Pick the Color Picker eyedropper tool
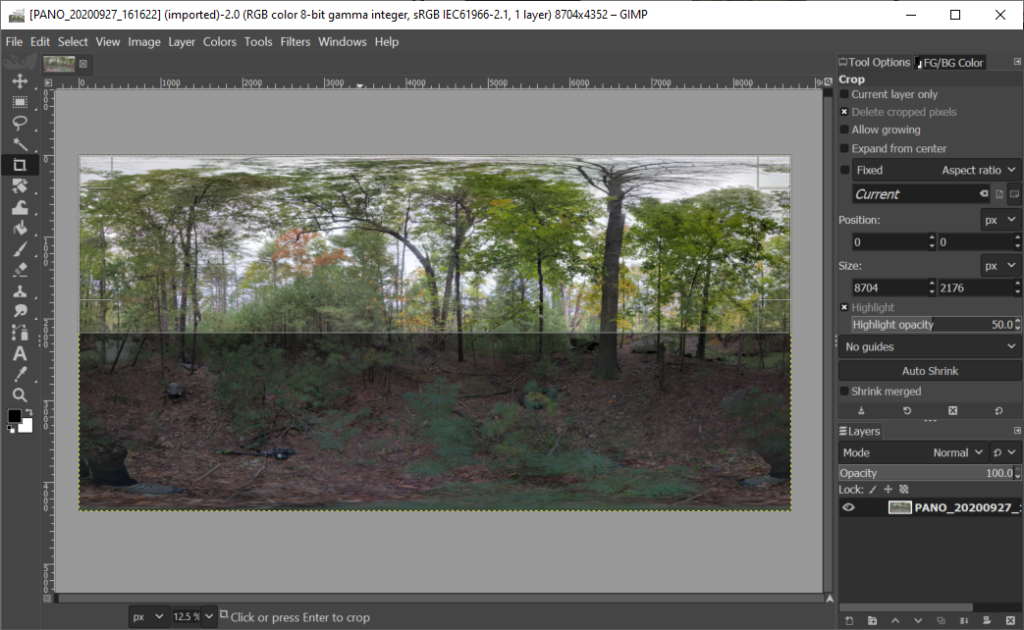1024x630 pixels. click(x=19, y=374)
